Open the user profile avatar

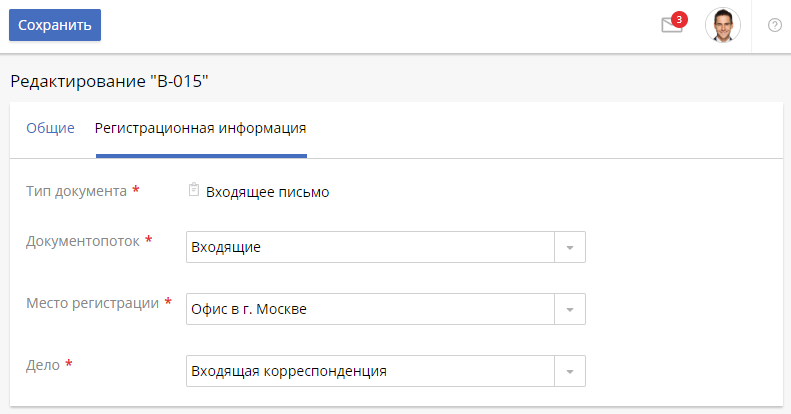pyautogui.click(x=722, y=25)
